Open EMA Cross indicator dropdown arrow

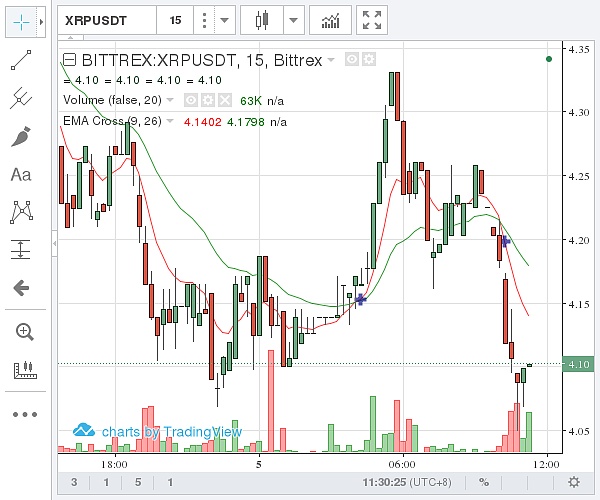point(170,121)
